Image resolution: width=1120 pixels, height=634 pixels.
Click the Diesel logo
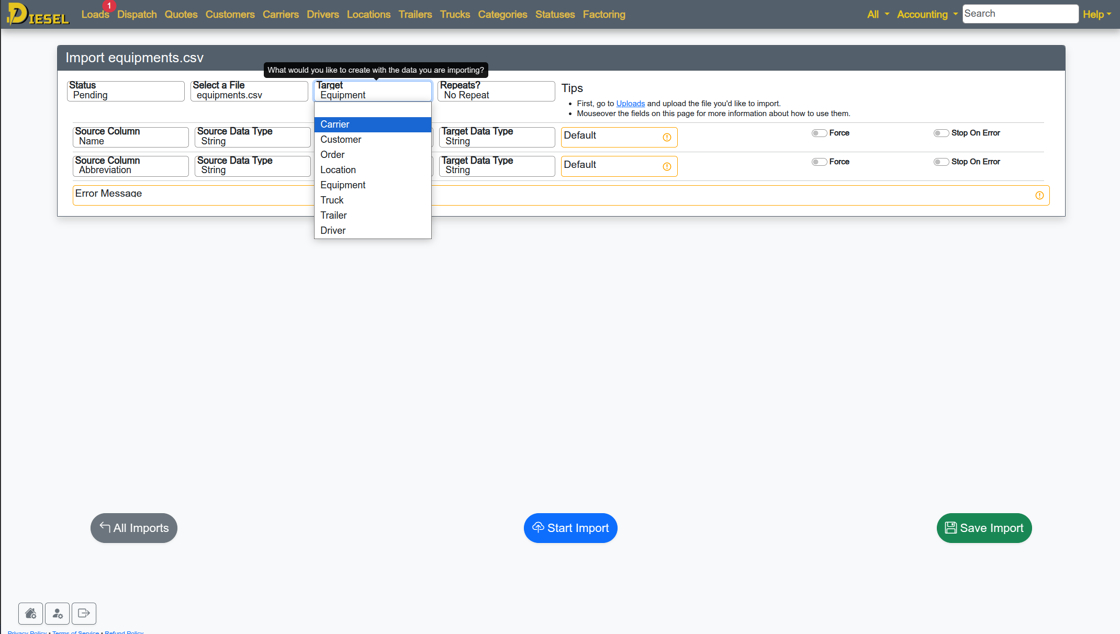click(x=37, y=14)
